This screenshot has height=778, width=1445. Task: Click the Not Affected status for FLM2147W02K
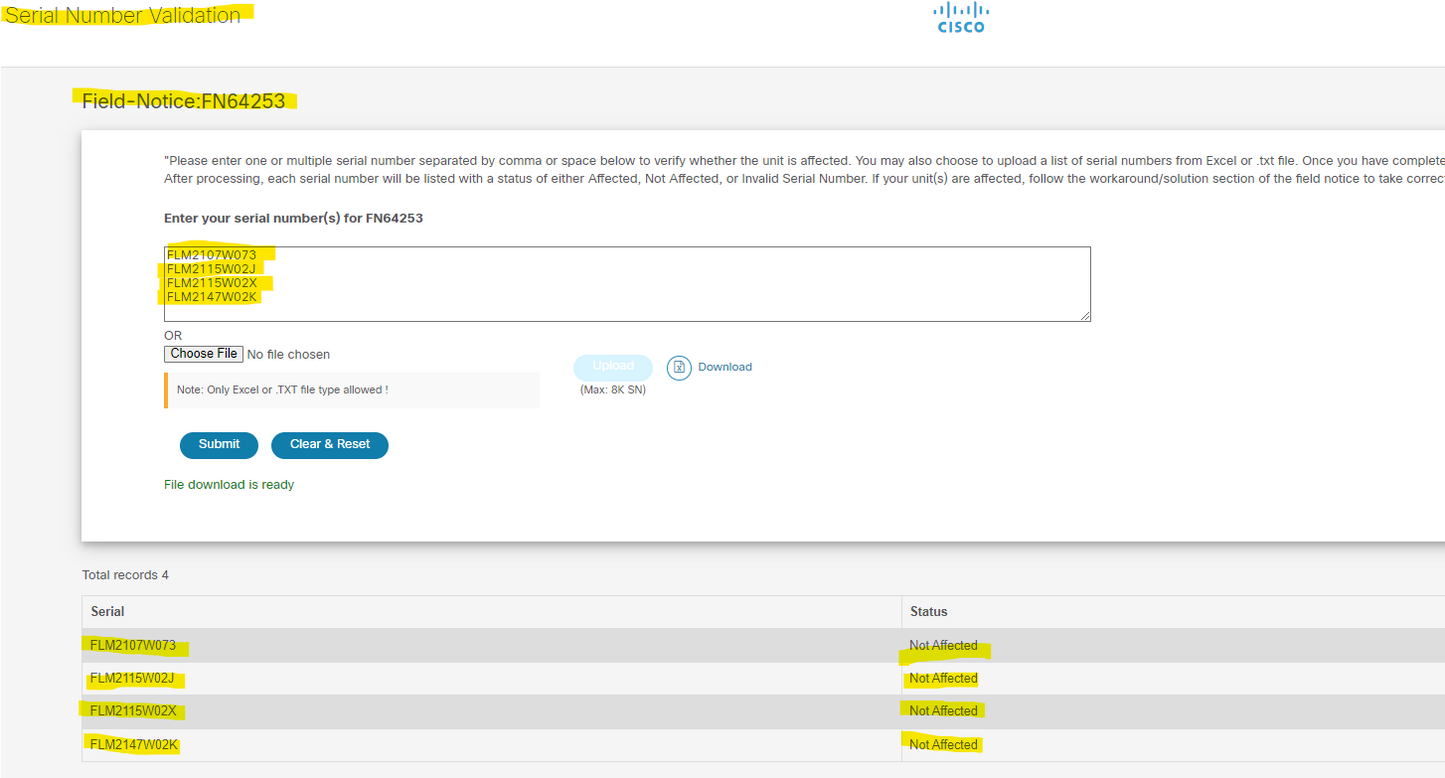click(943, 745)
